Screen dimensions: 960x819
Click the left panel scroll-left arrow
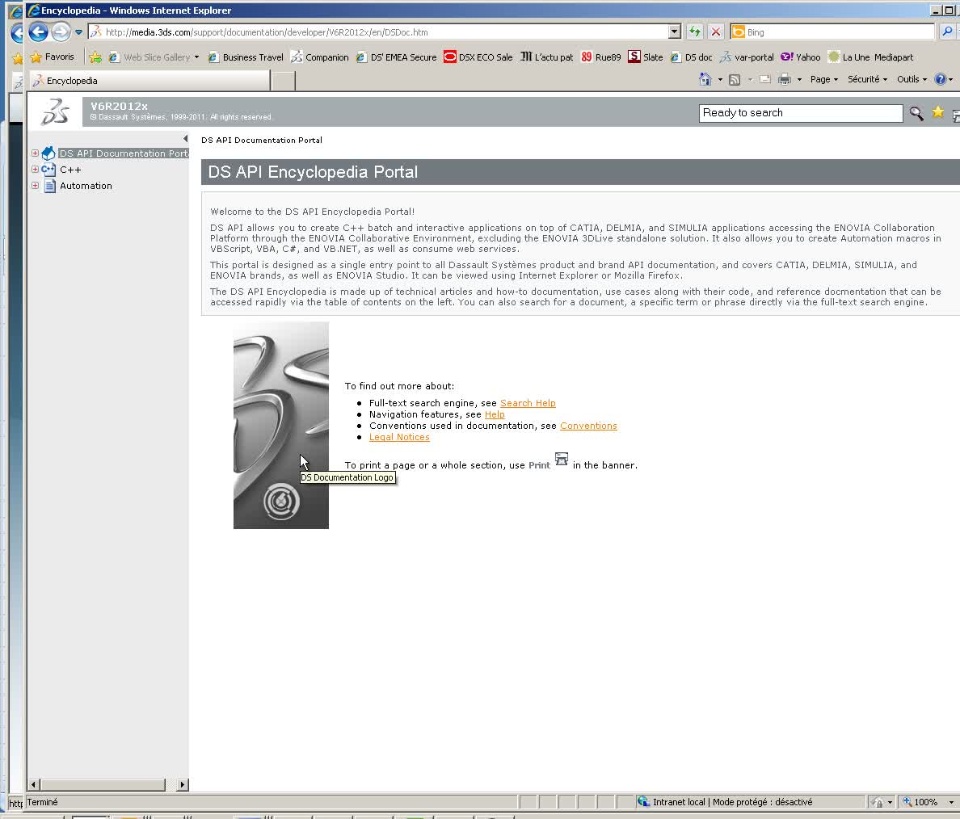pyautogui.click(x=34, y=784)
